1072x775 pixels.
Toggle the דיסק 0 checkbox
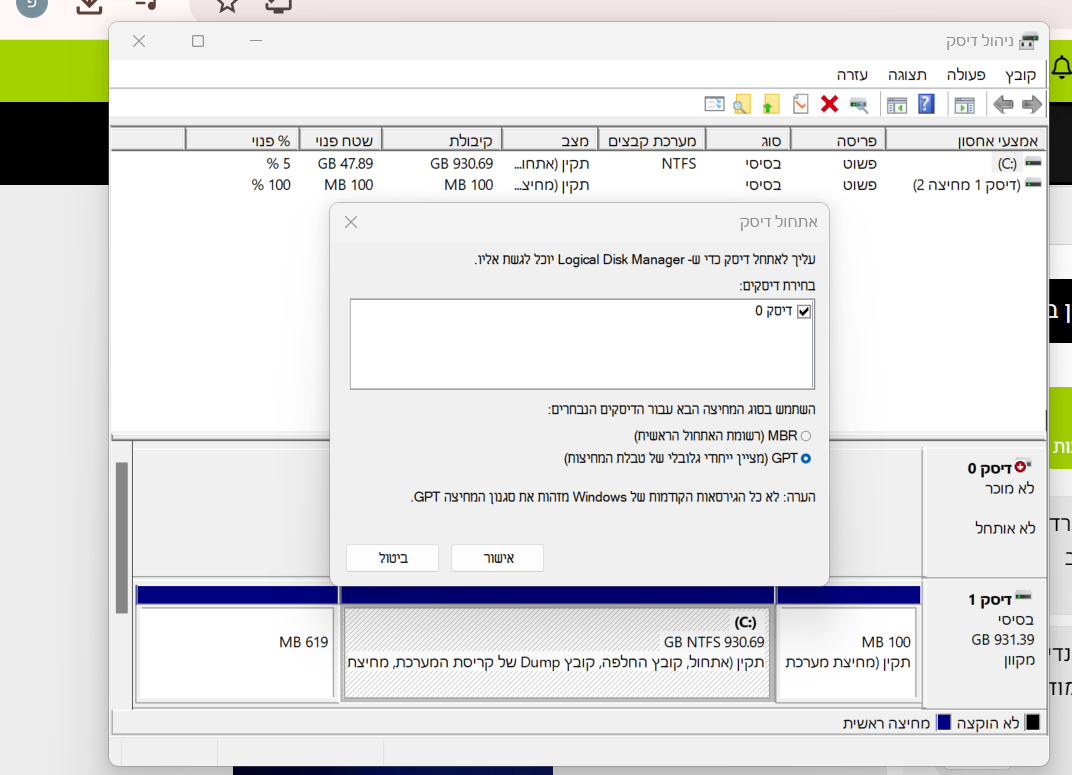(804, 312)
